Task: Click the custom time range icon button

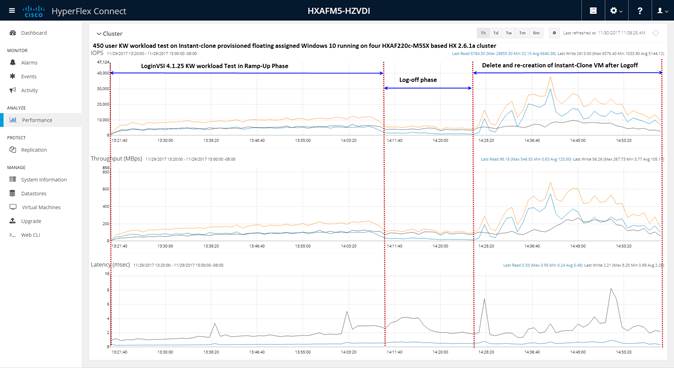Action: click(x=554, y=33)
